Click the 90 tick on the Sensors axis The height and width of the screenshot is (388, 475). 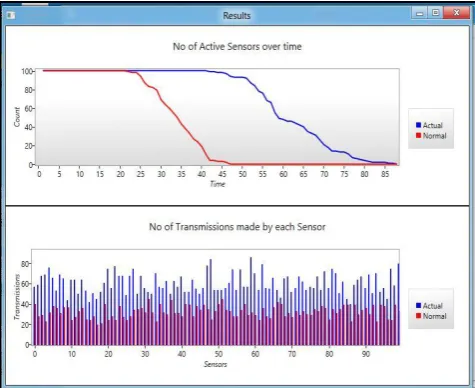click(x=366, y=354)
